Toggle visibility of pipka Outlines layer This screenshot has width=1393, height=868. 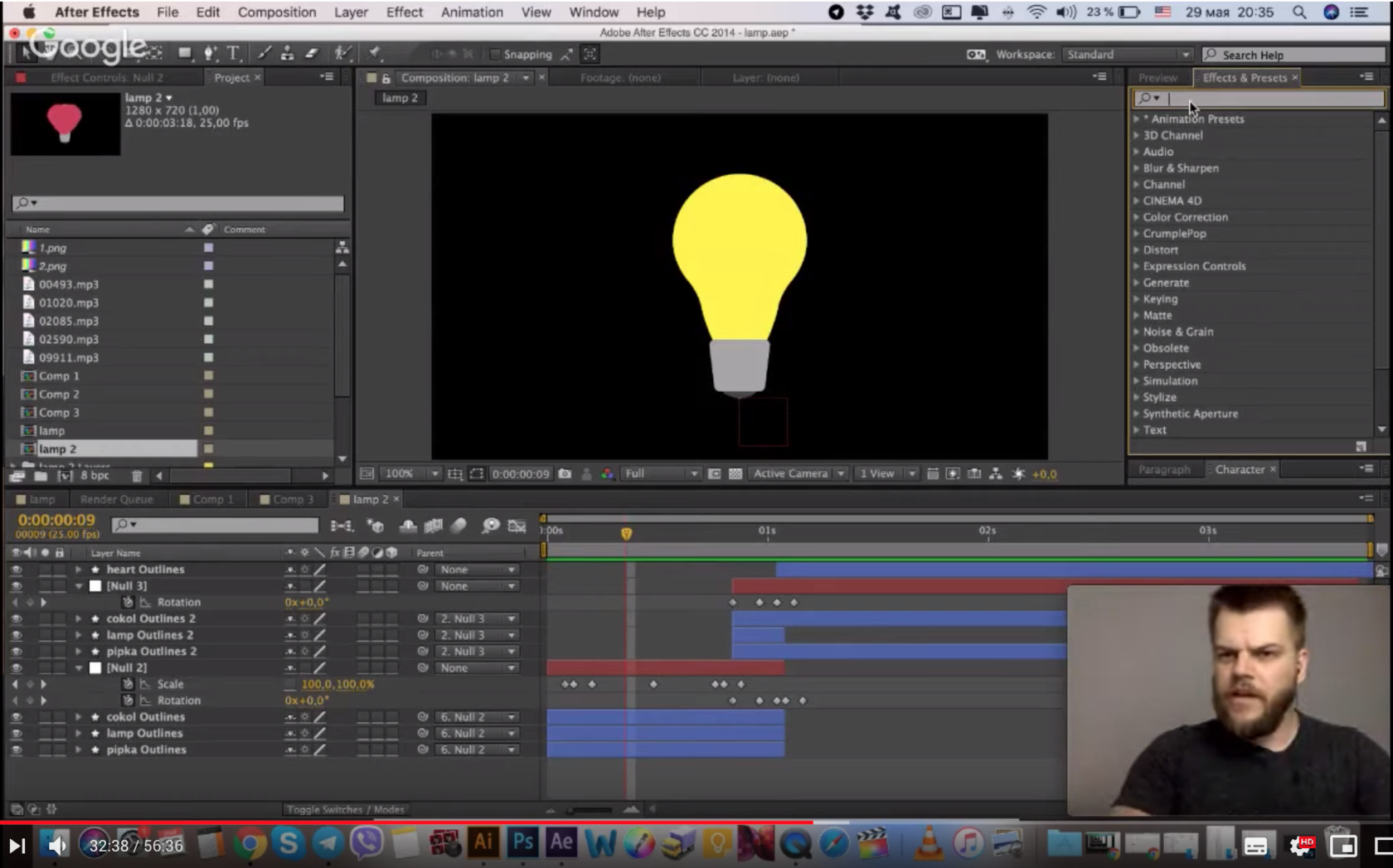pyautogui.click(x=16, y=749)
